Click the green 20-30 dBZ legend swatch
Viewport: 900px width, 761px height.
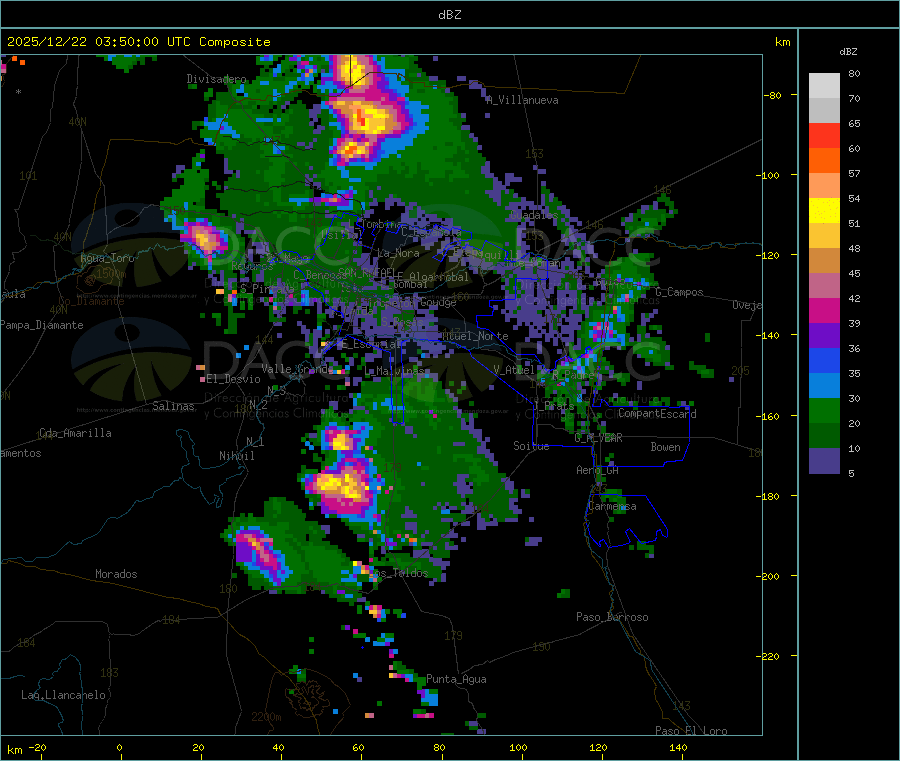click(x=824, y=410)
